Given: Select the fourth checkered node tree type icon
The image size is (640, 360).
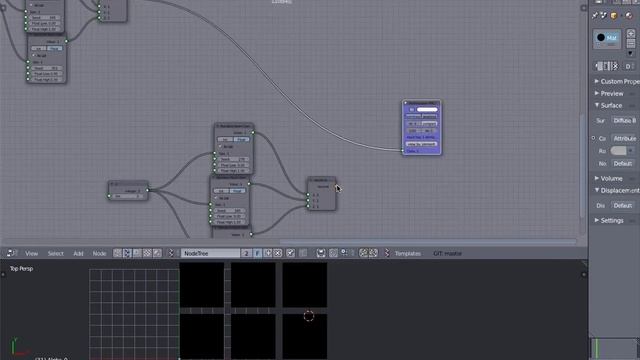Looking at the screenshot, I should pos(147,253).
